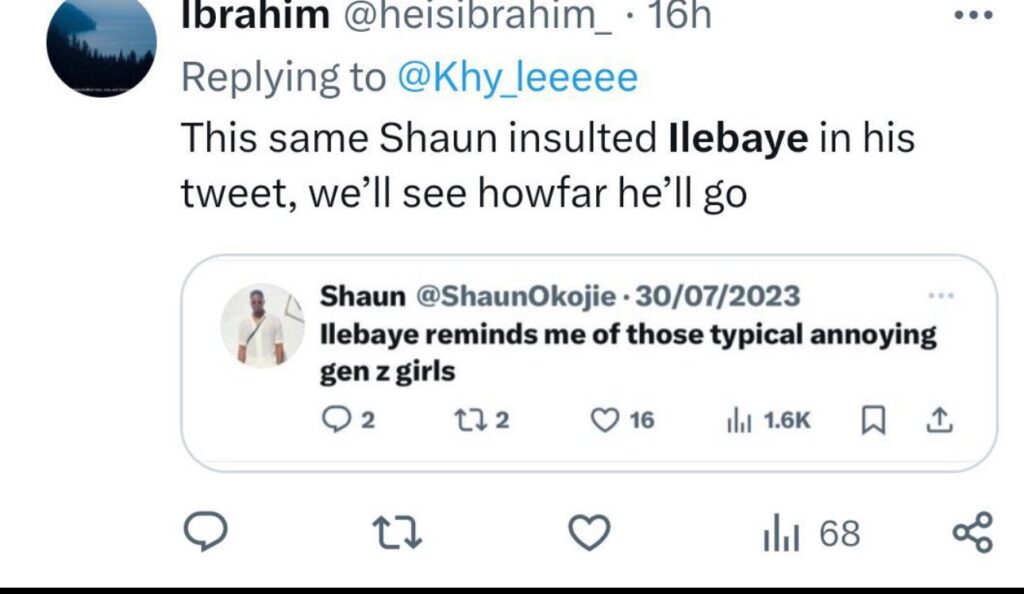This screenshot has height=594, width=1024.
Task: Open Ibrahim's profile avatar
Action: [x=101, y=46]
